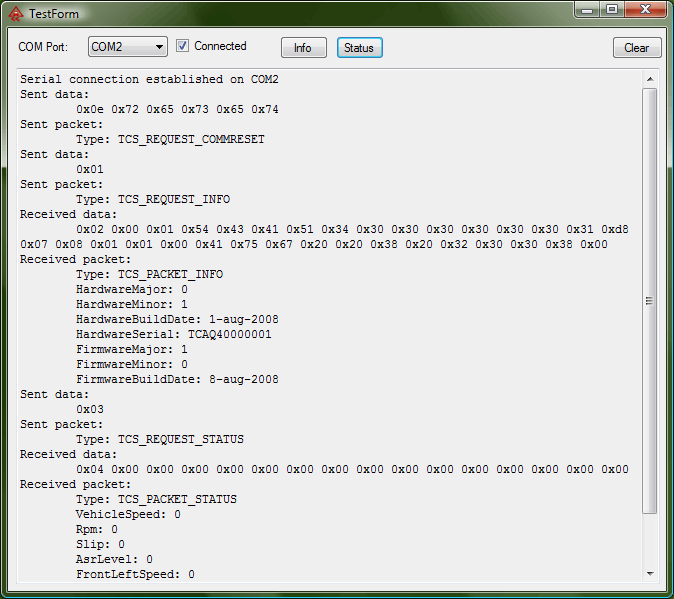Image resolution: width=674 pixels, height=599 pixels.
Task: Toggle the Connected checkbox
Action: 182,46
